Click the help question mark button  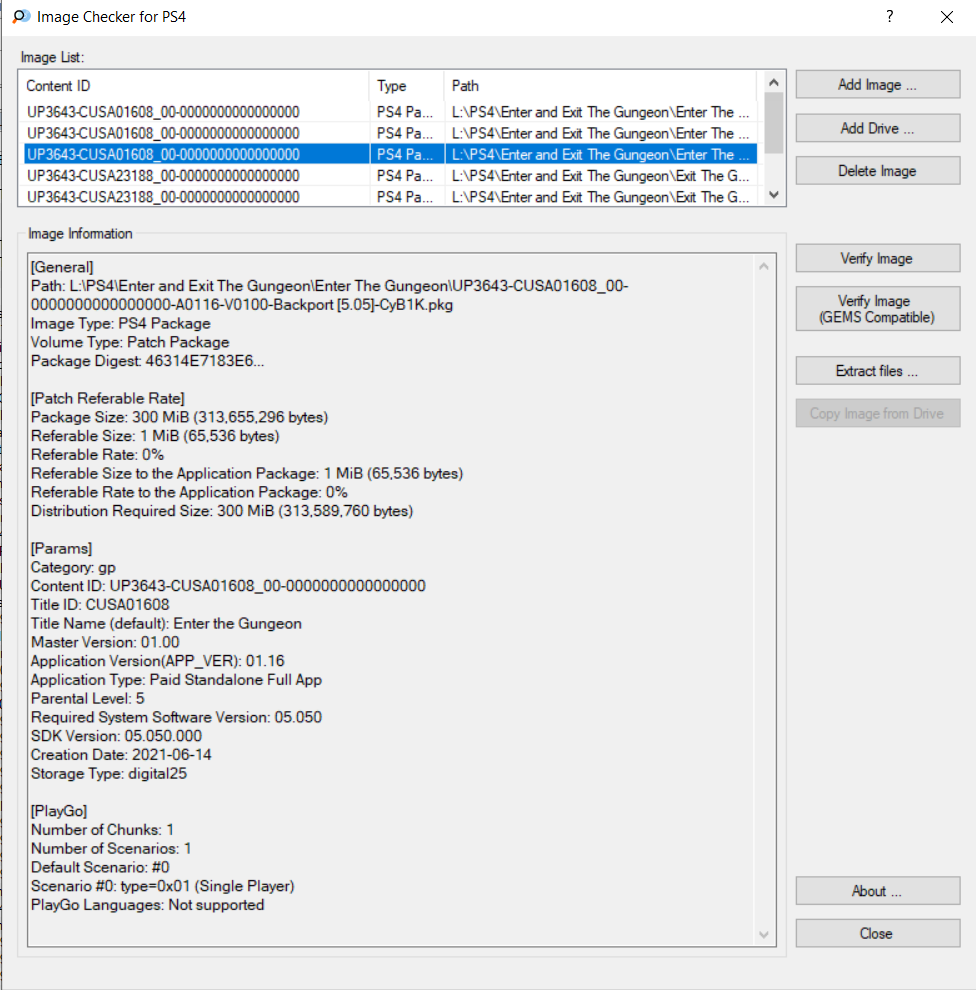[889, 17]
